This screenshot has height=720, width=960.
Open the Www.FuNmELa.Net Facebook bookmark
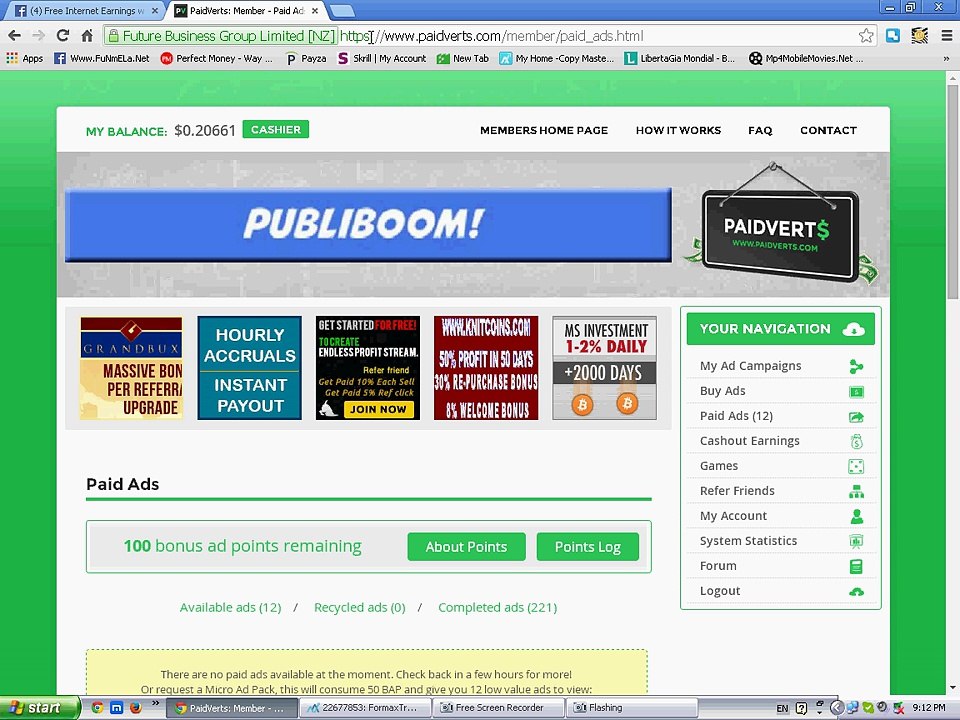[102, 58]
